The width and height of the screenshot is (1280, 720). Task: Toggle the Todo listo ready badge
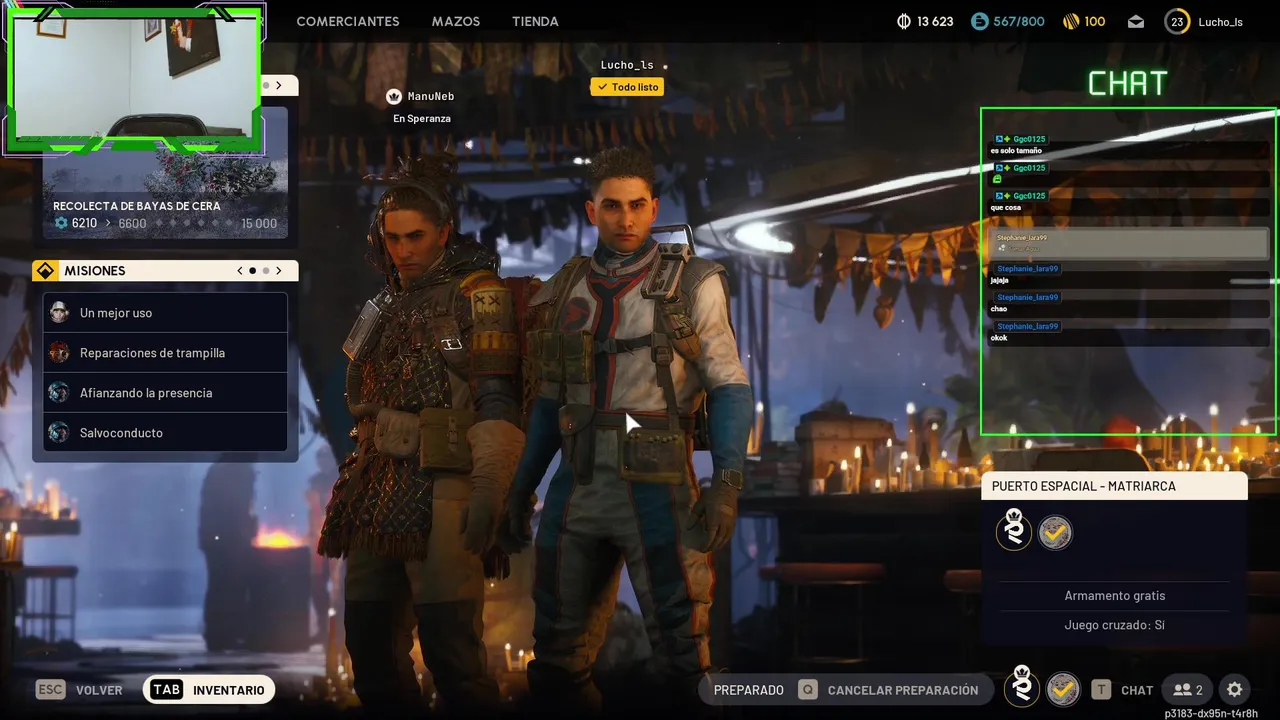point(628,87)
